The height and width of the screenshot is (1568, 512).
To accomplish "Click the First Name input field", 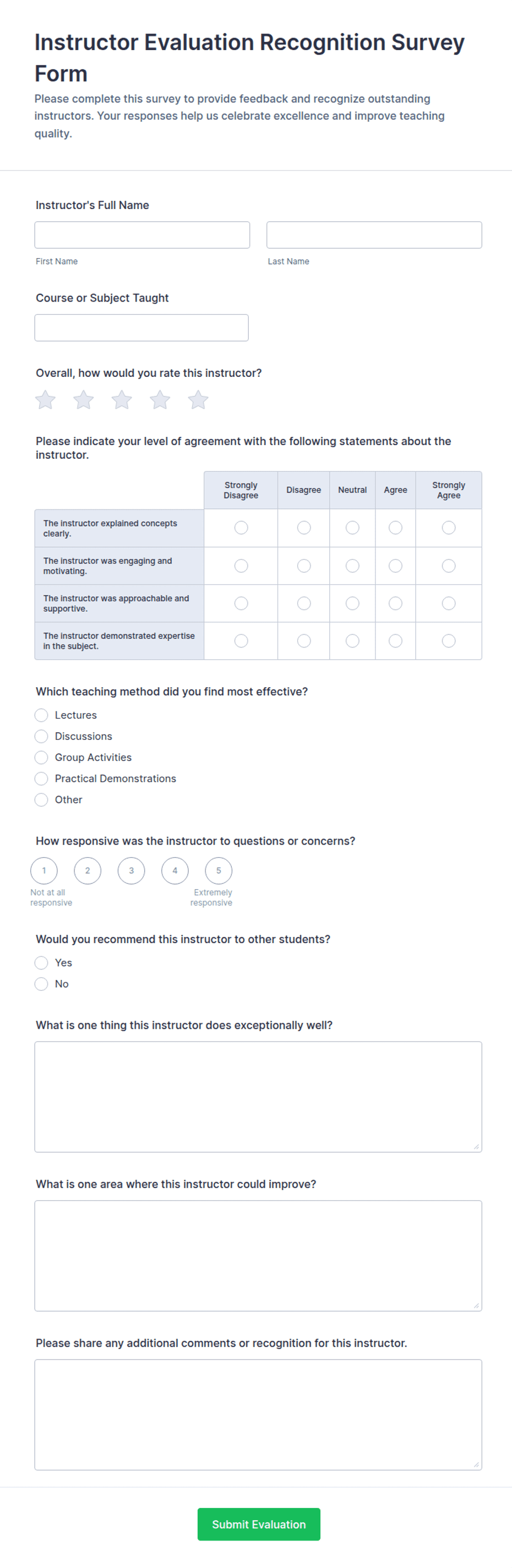I will click(x=143, y=235).
